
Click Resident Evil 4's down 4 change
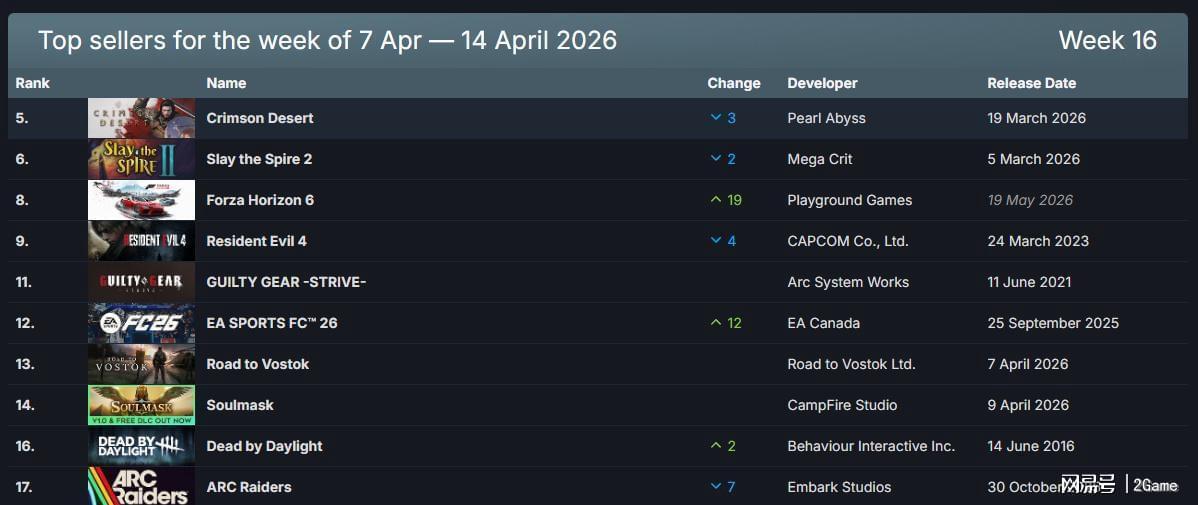[x=723, y=241]
